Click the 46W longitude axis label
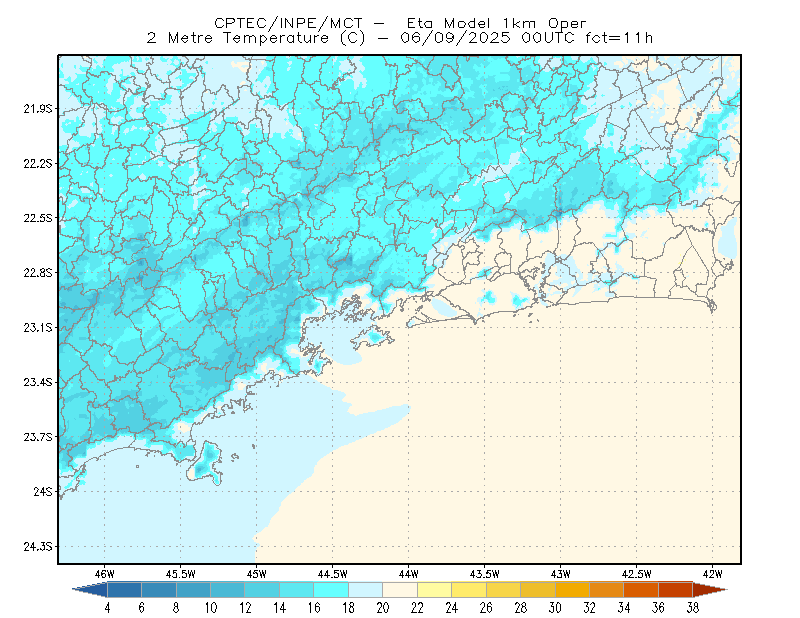Screen dimensions: 800x618 coord(105,574)
